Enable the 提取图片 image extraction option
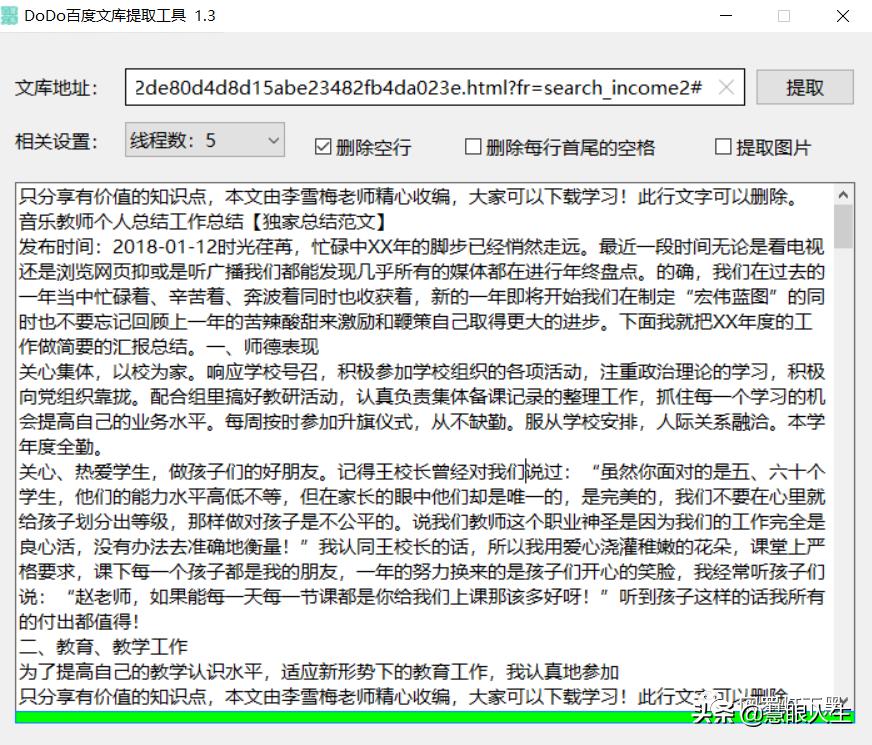 723,147
